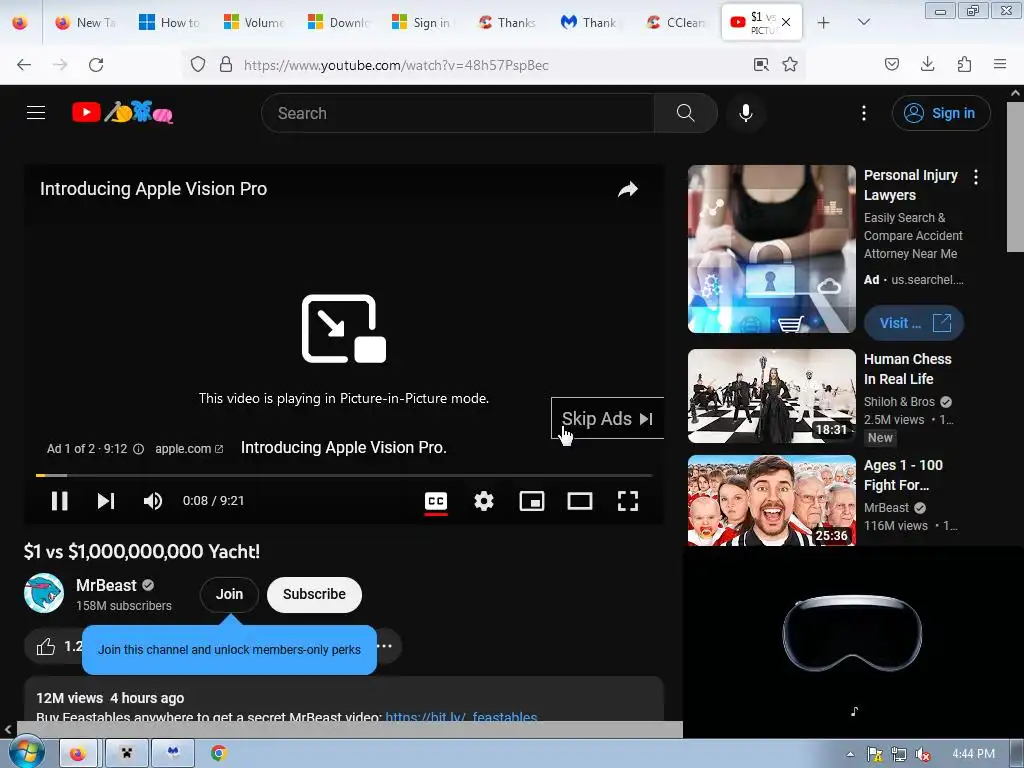
Task: Close the active YouTube tab
Action: point(786,22)
